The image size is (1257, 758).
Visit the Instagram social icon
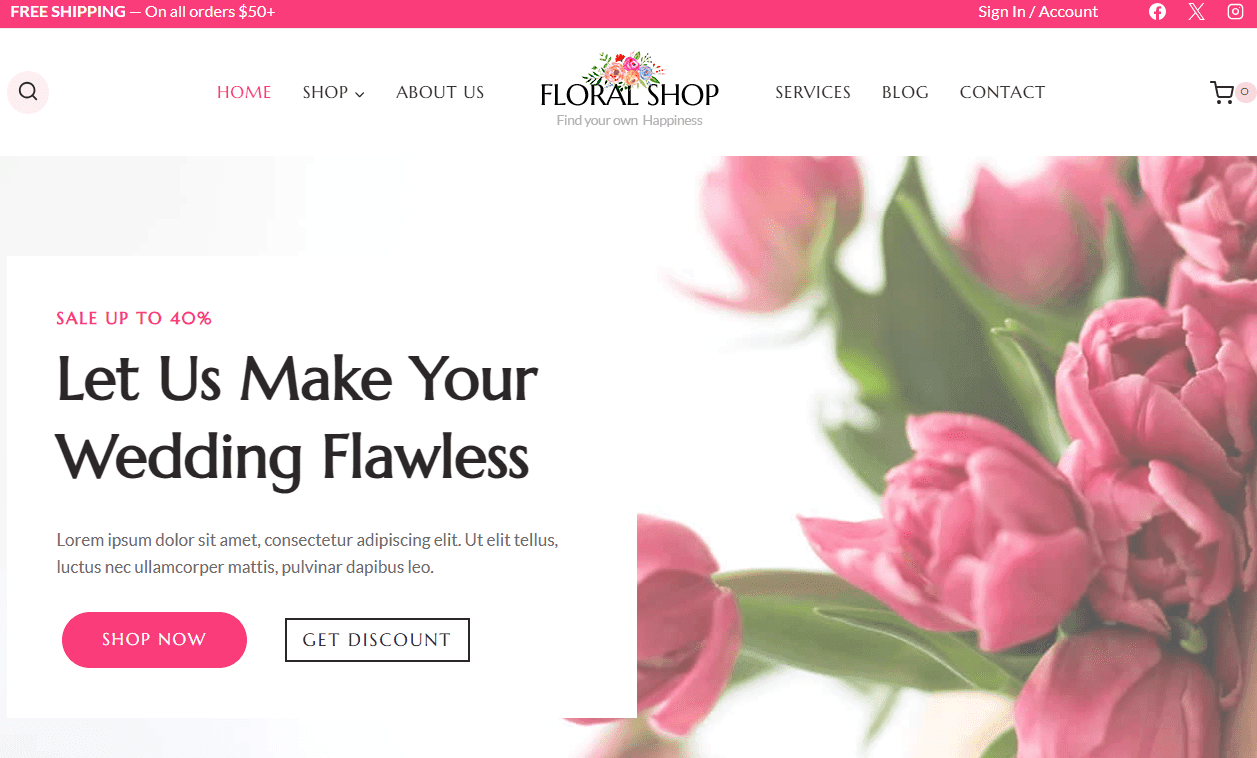pyautogui.click(x=1235, y=12)
